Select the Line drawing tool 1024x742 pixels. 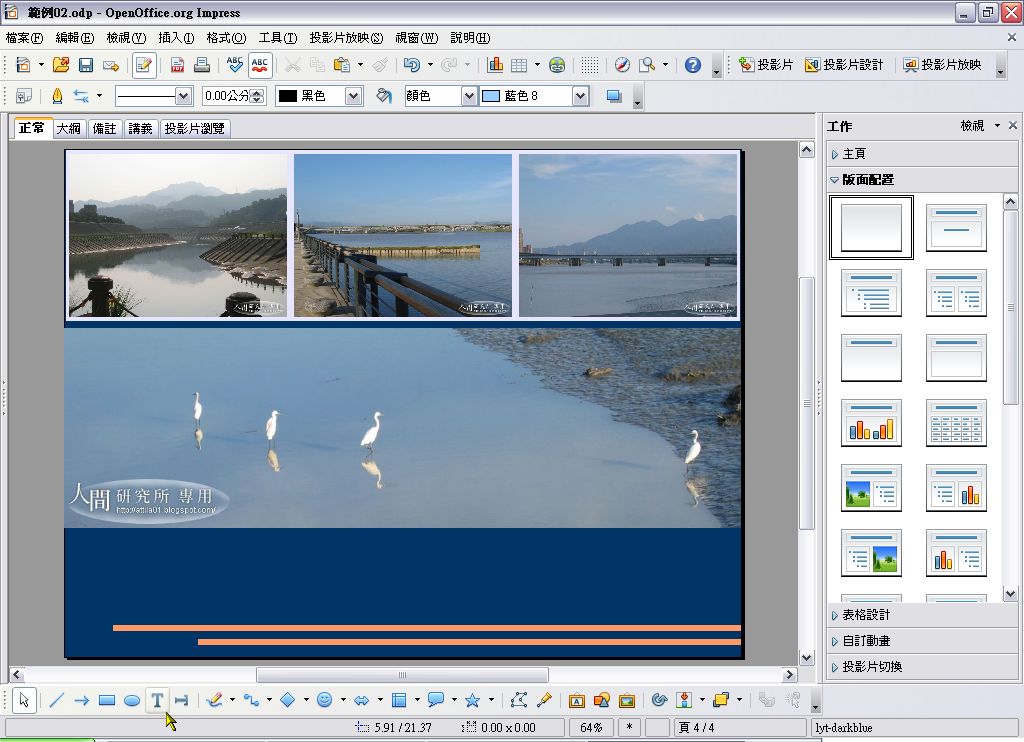(x=57, y=700)
